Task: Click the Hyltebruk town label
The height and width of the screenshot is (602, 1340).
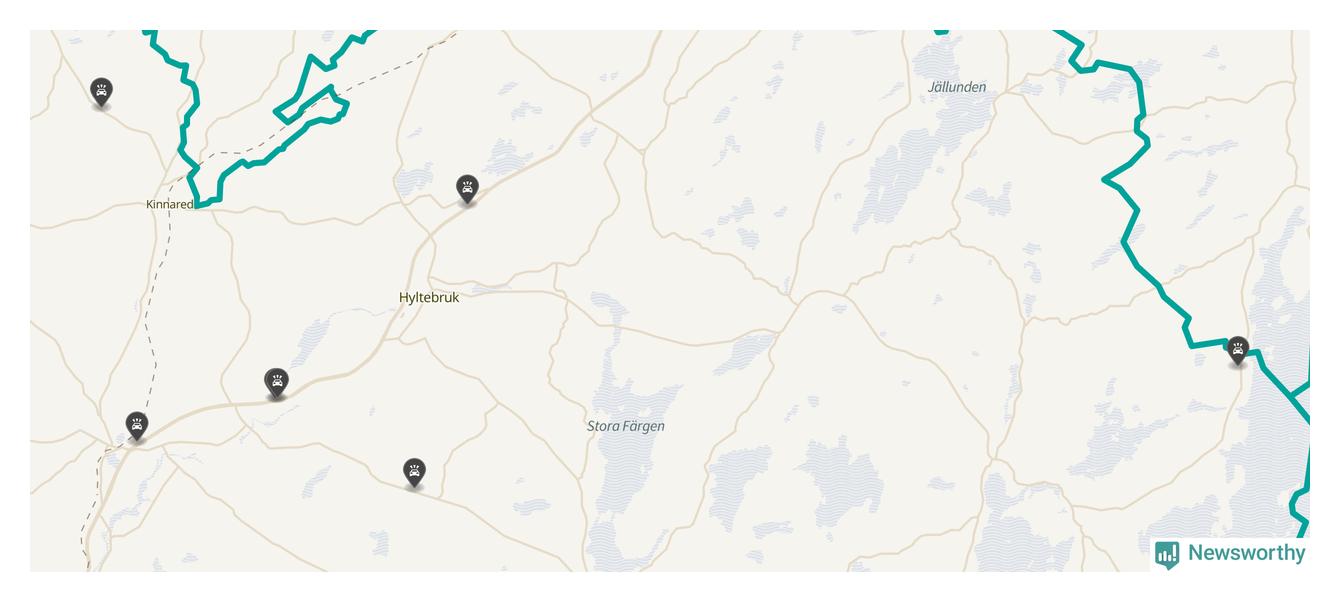Action: [x=429, y=297]
